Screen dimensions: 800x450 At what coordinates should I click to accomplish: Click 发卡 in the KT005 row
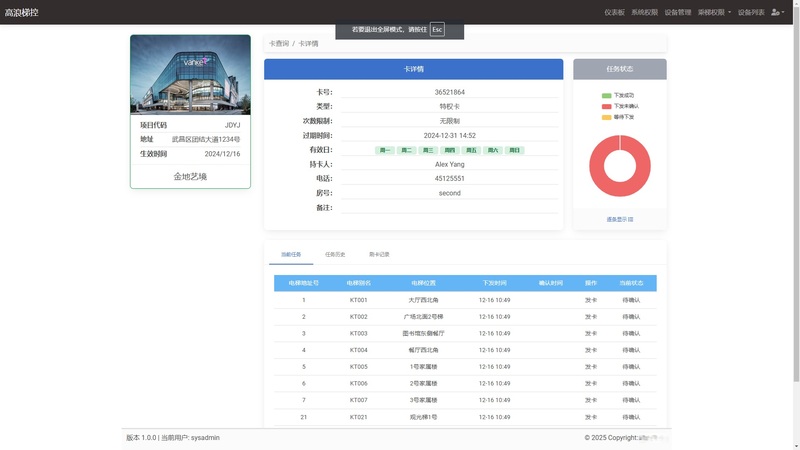pos(591,367)
